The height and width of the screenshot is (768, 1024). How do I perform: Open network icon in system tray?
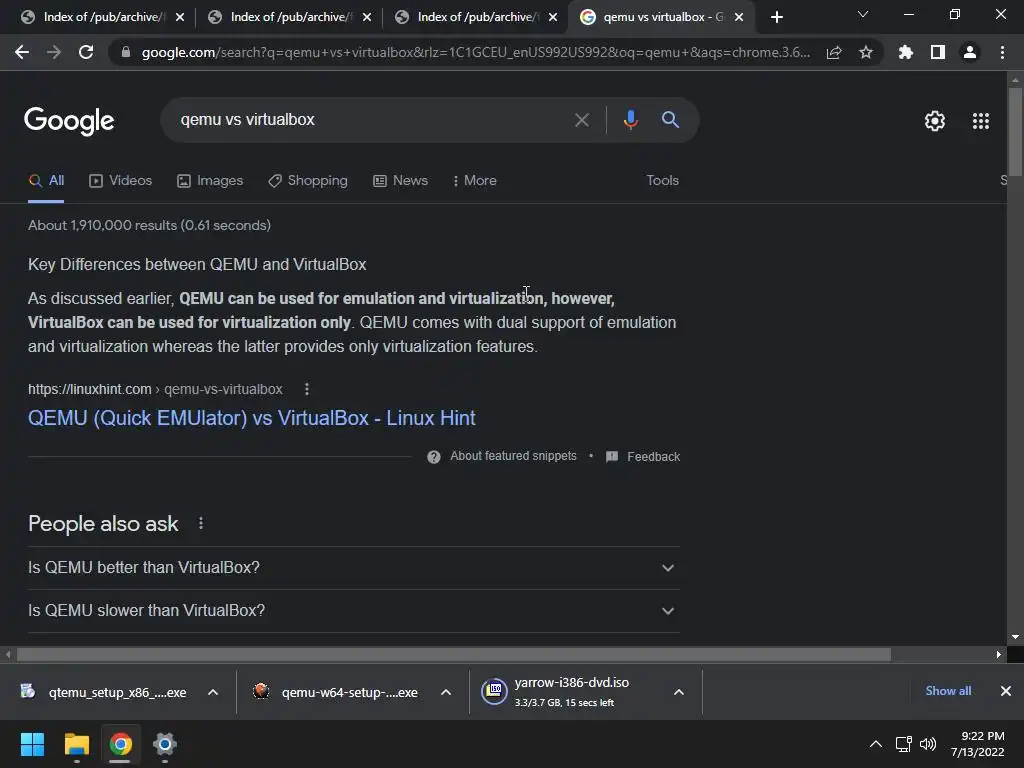(x=903, y=744)
